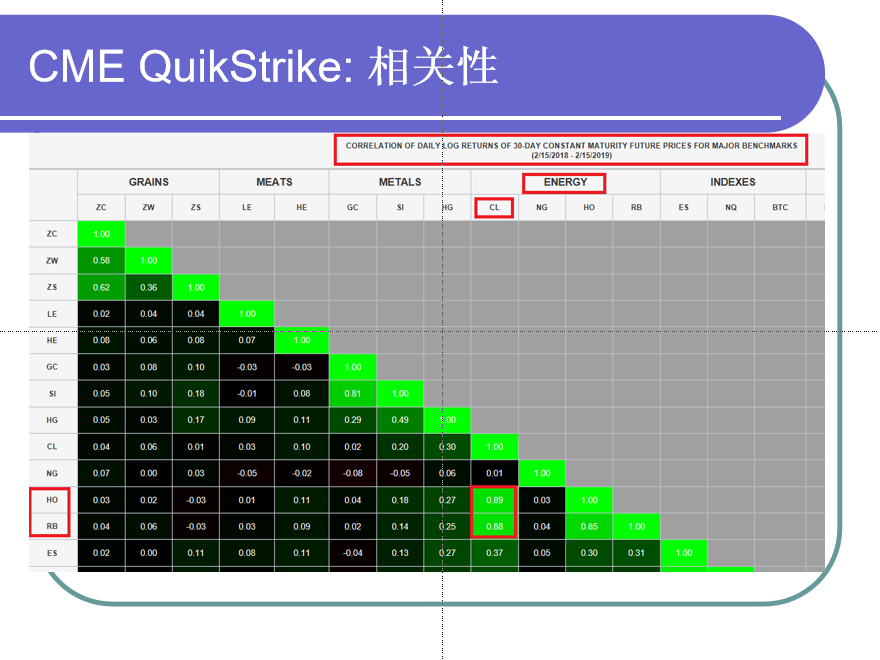Viewport: 880px width, 660px height.
Task: Click the GC column header
Action: 352,207
